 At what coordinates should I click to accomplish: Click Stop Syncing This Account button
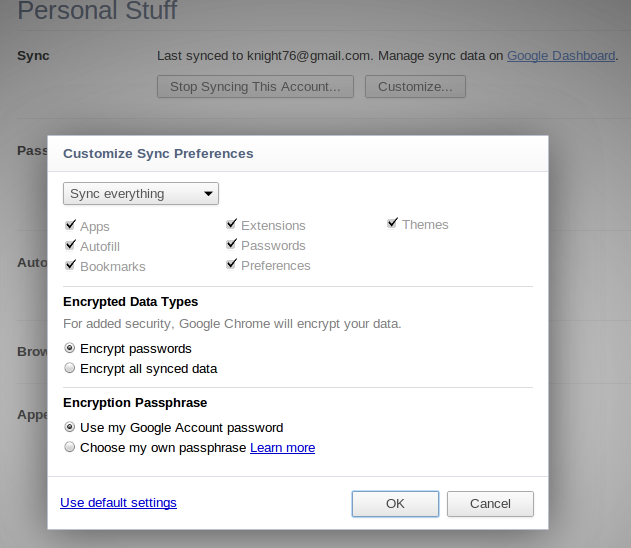[256, 87]
